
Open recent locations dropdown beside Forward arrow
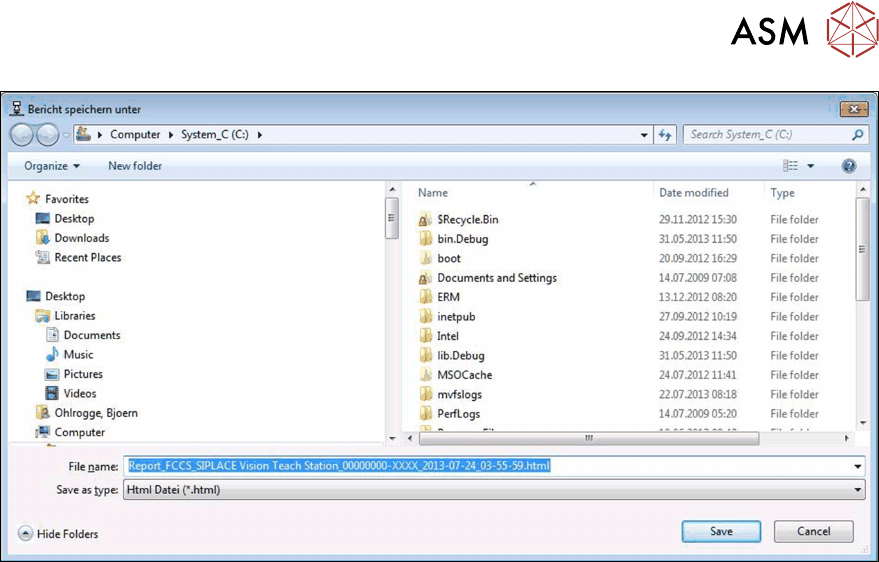(66, 135)
